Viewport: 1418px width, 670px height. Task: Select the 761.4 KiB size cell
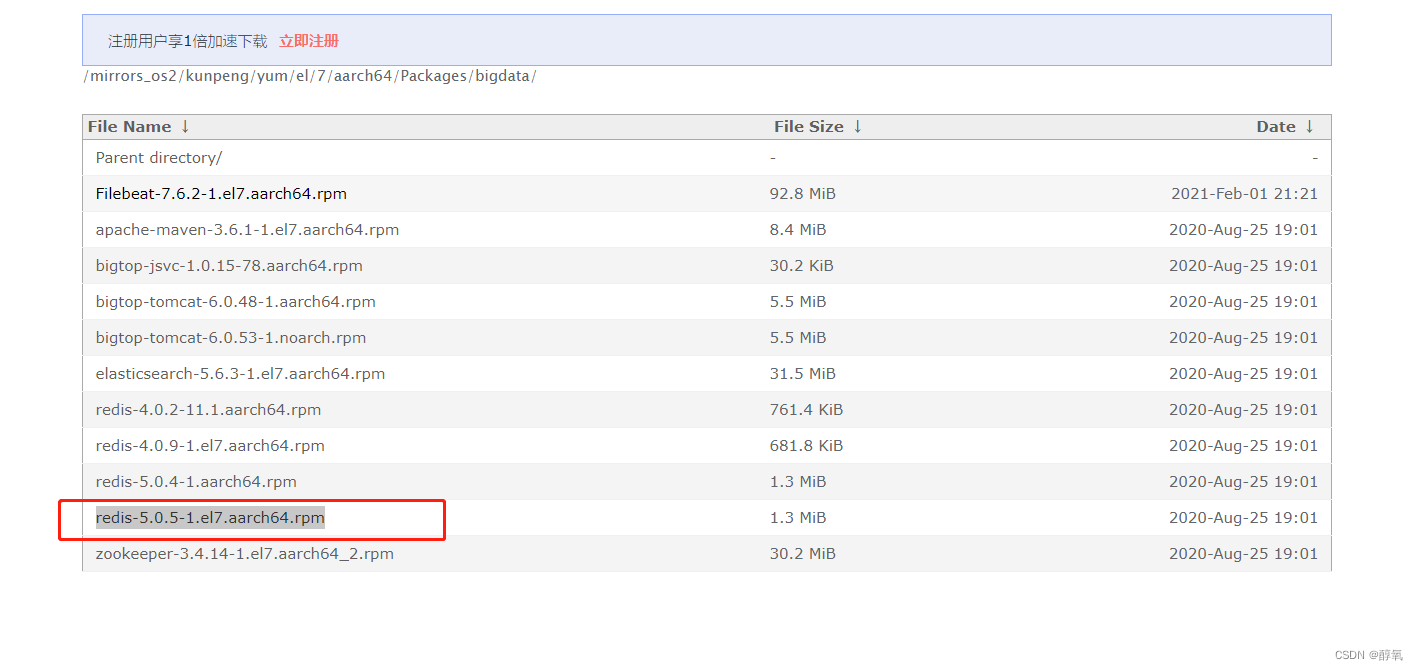click(x=807, y=410)
